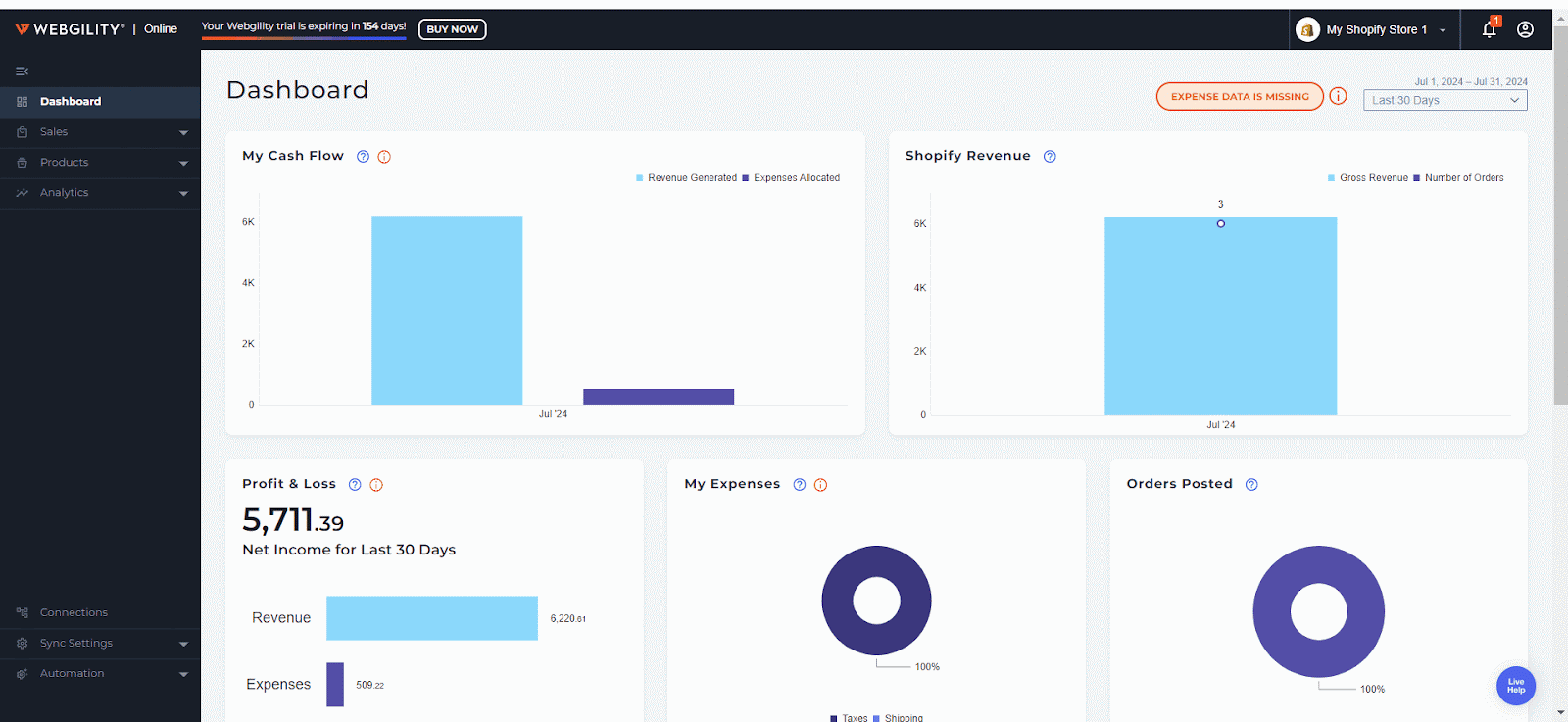This screenshot has height=722, width=1568.
Task: Click the warning info icon beside Profit & Loss
Action: 376,485
